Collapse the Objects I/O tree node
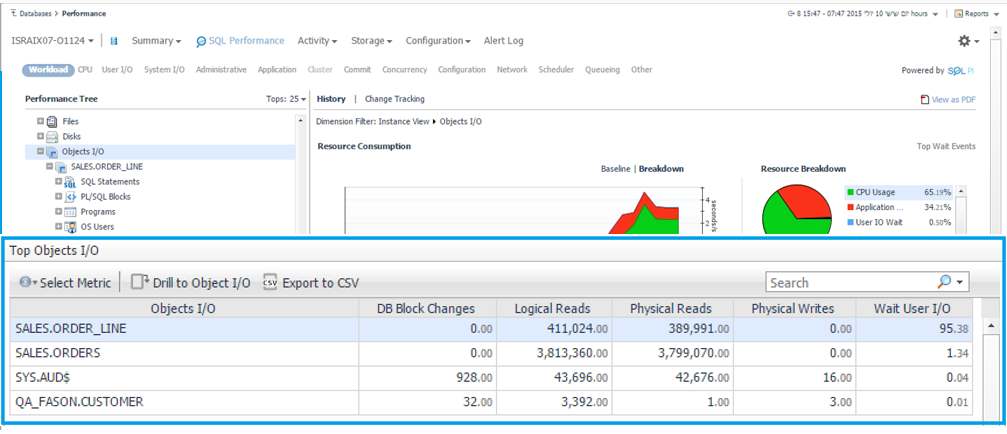 [41, 152]
